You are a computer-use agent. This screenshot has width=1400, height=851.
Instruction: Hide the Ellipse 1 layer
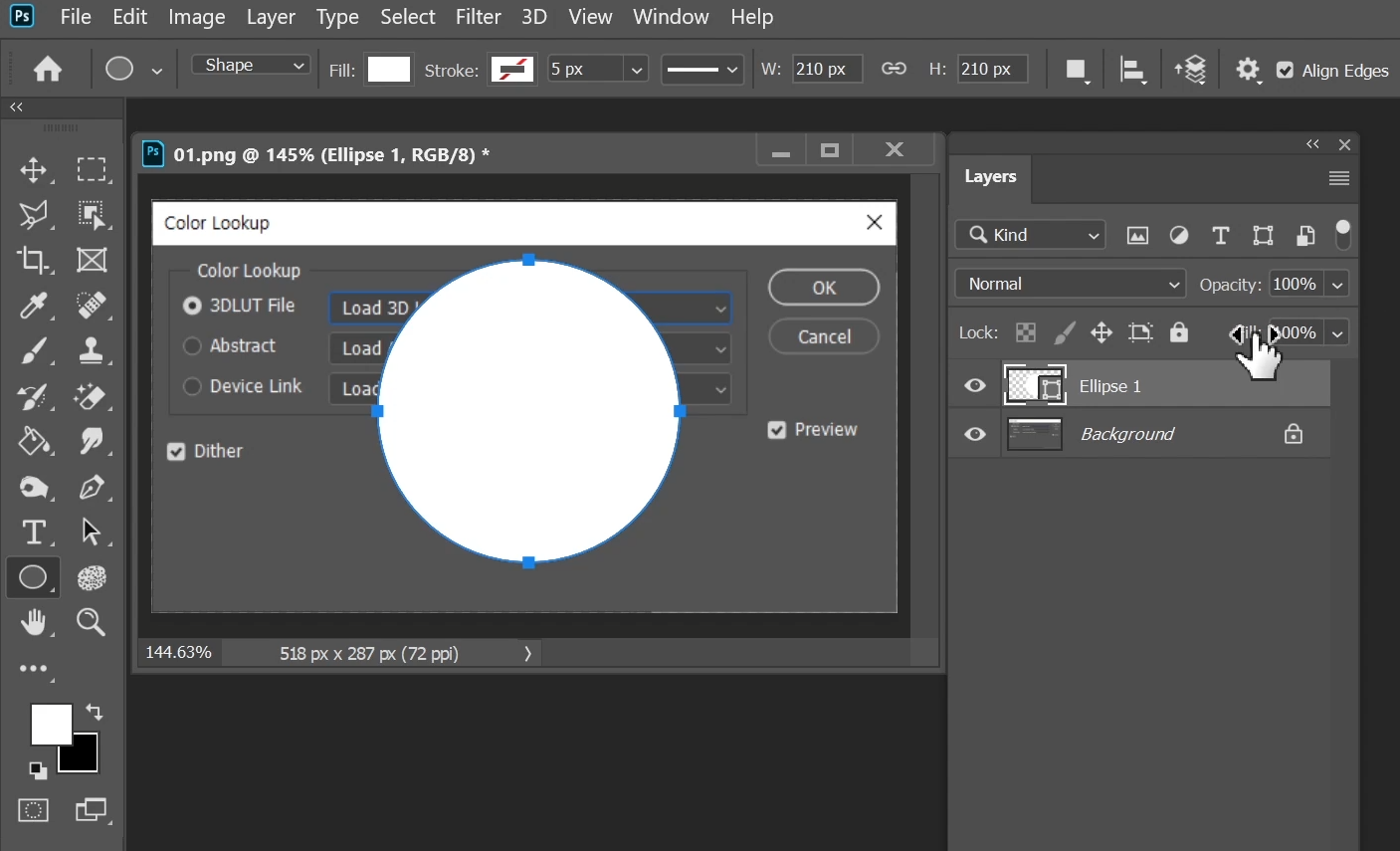(x=975, y=386)
